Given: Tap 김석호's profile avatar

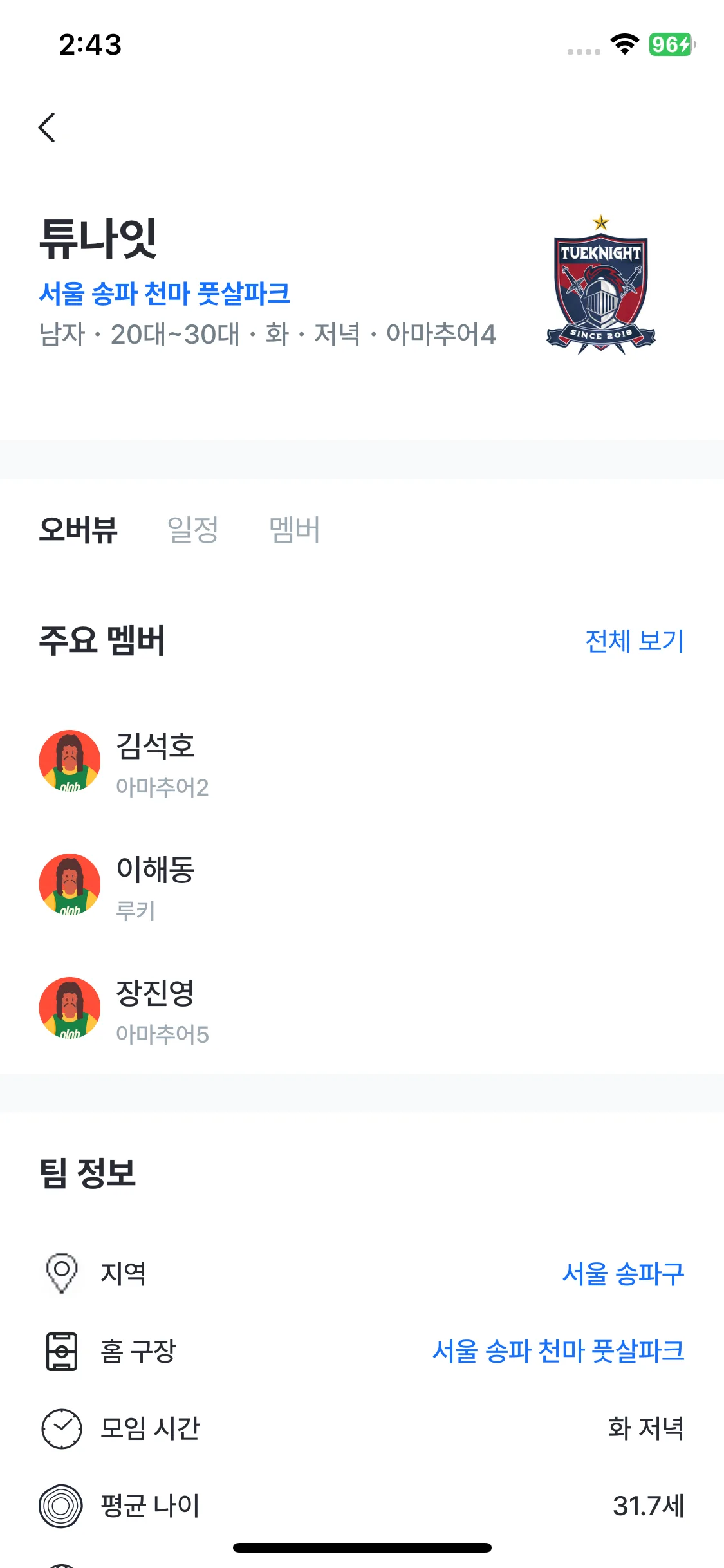Looking at the screenshot, I should [70, 761].
